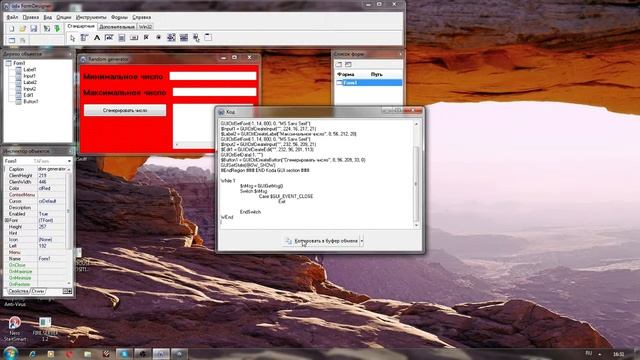
Task: Click the Enabled property value True
Action: pyautogui.click(x=51, y=214)
